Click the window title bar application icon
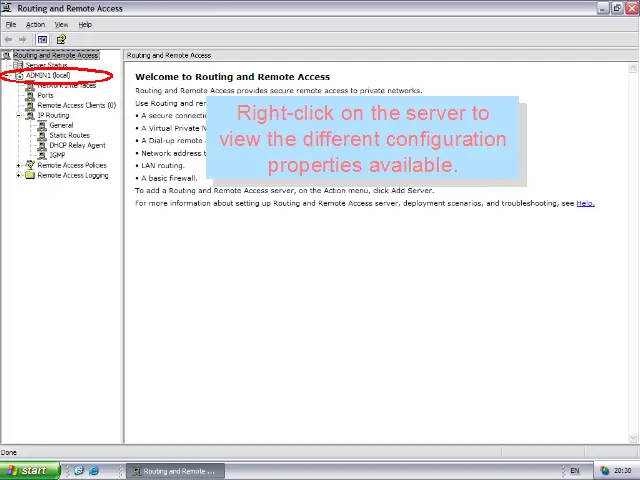This screenshot has height=480, width=640. 7,8
